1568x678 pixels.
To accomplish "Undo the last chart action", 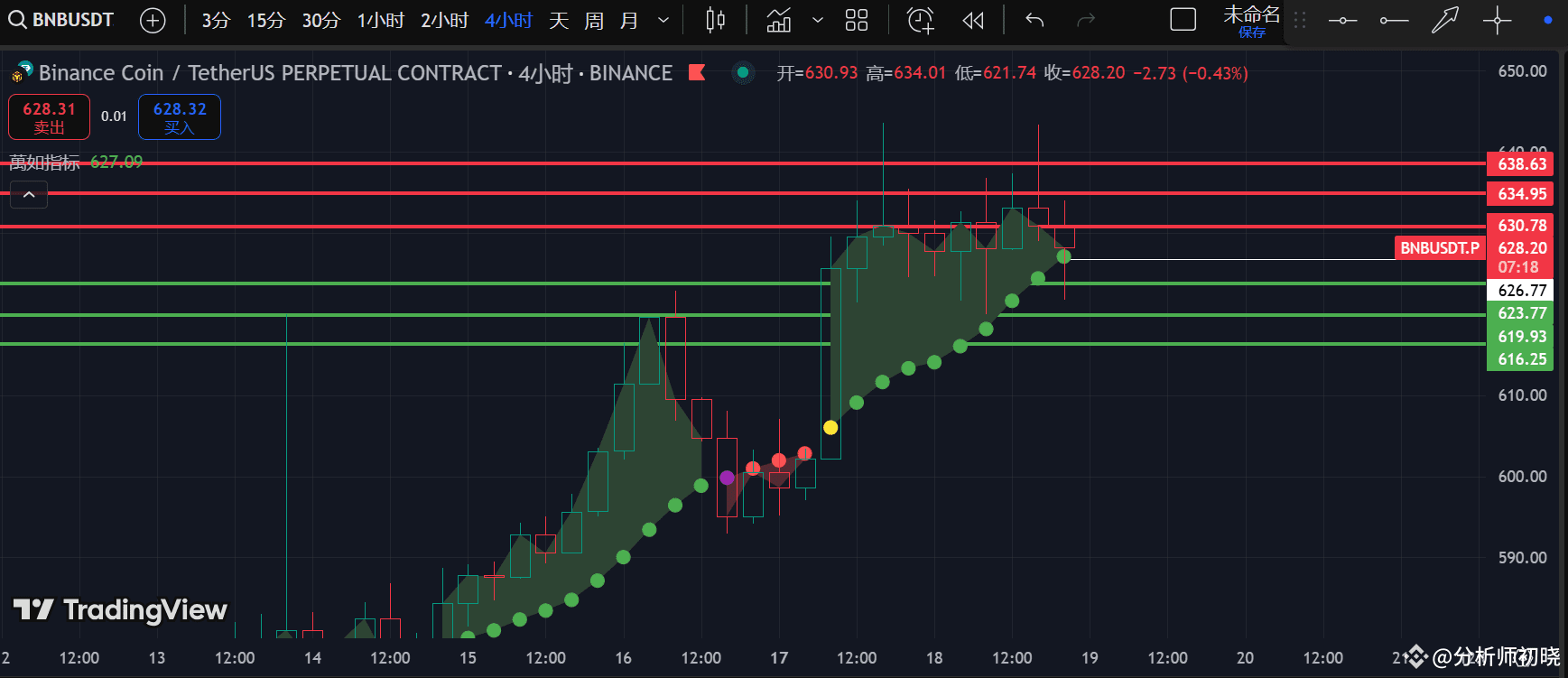I will tap(1035, 20).
